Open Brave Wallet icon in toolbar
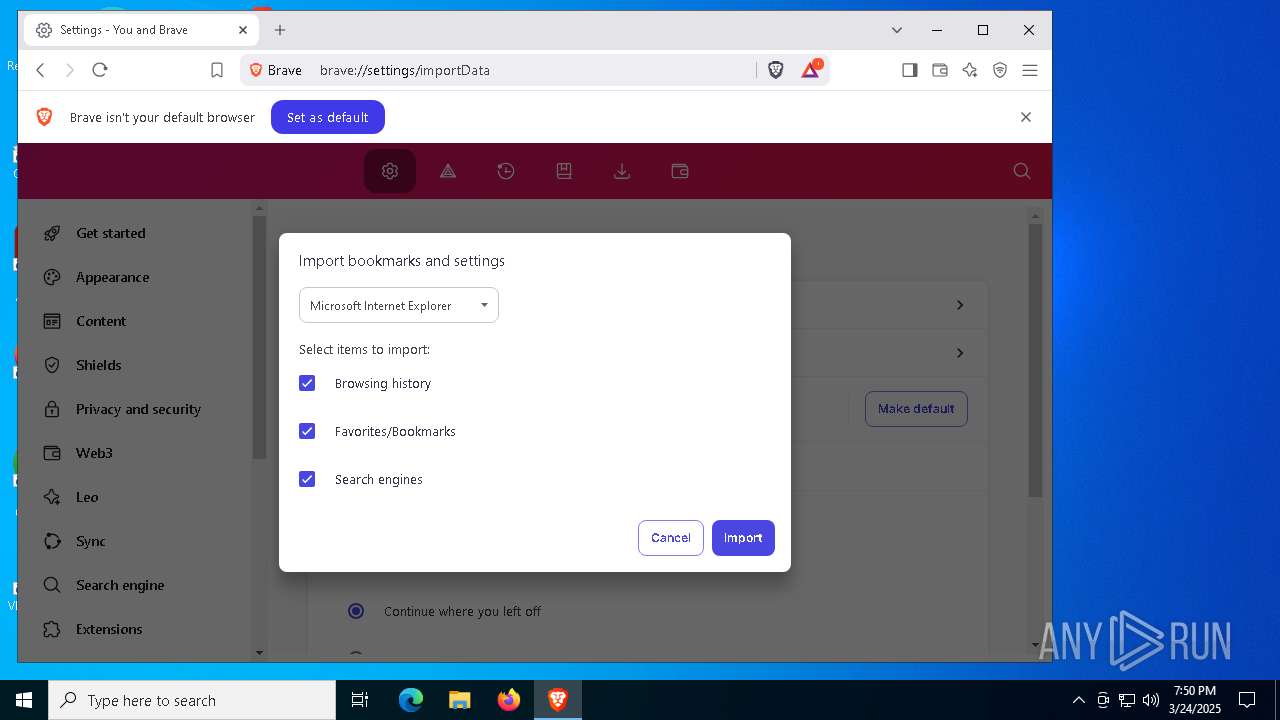Image resolution: width=1280 pixels, height=720 pixels. [x=940, y=70]
